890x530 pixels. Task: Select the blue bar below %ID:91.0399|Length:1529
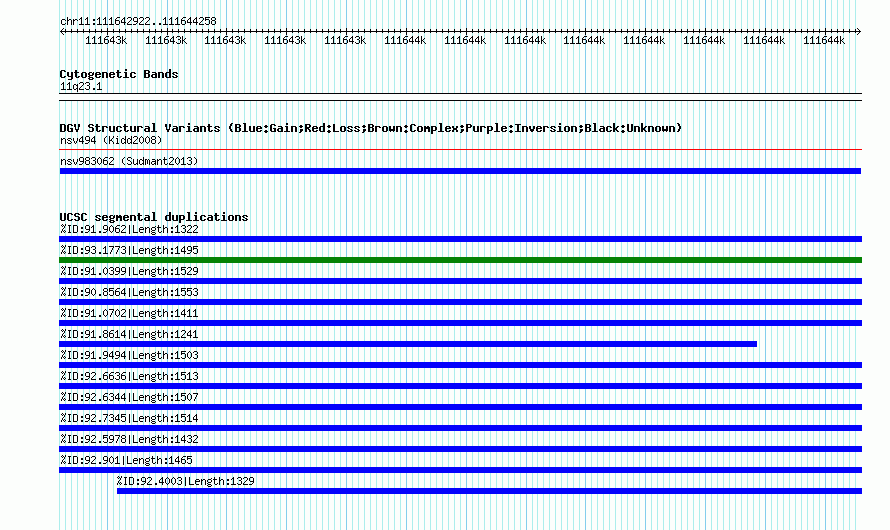(460, 281)
